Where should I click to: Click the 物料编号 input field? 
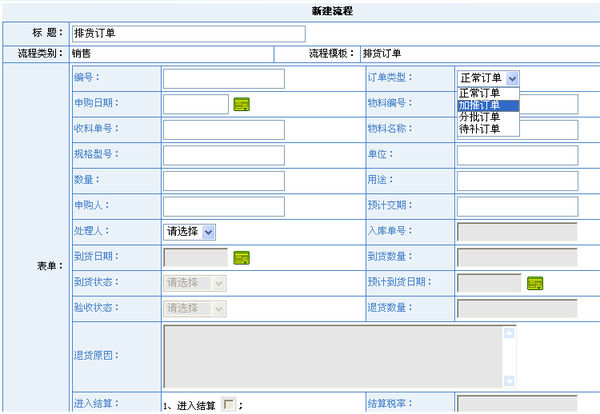click(x=548, y=104)
